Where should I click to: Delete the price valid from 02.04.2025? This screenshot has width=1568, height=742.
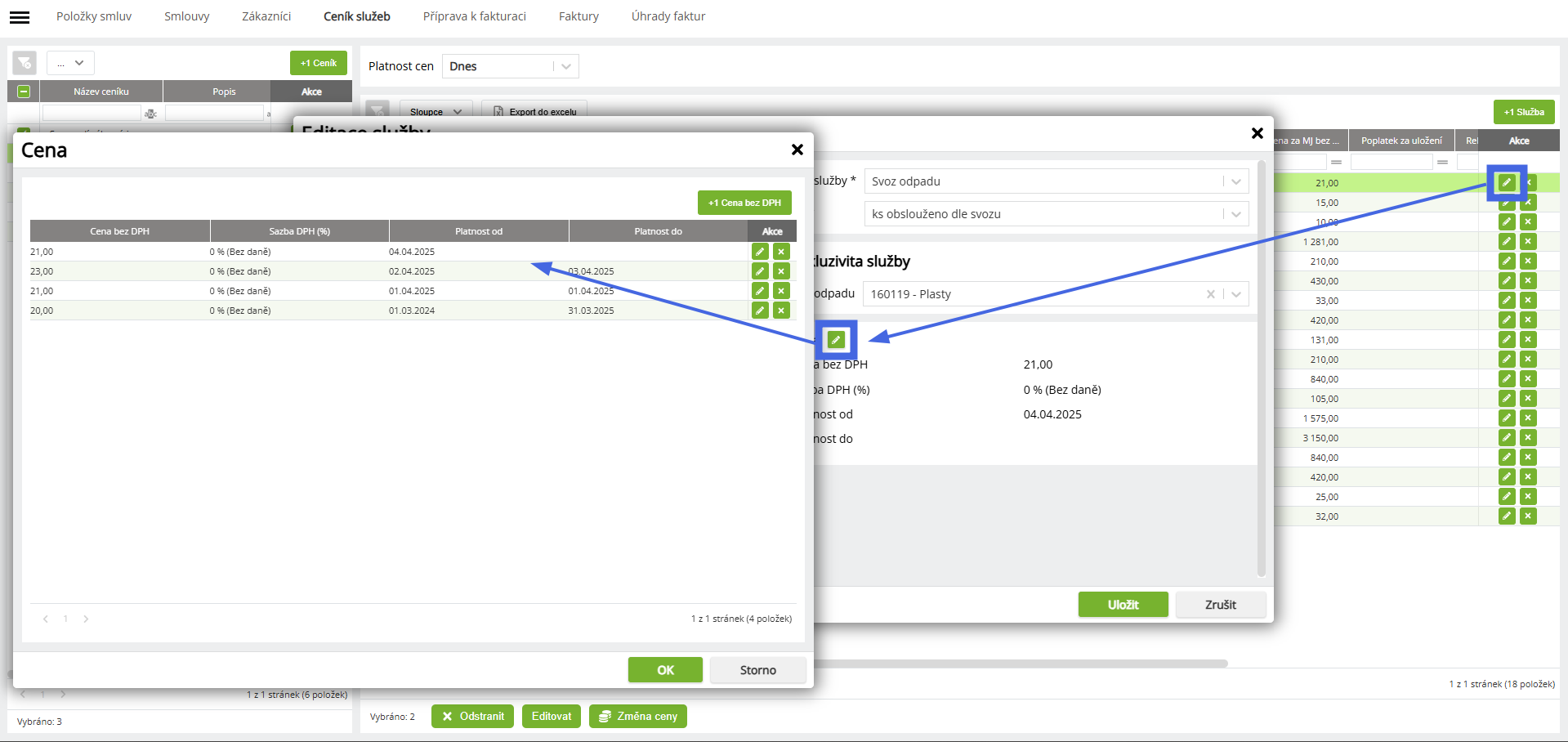[781, 271]
